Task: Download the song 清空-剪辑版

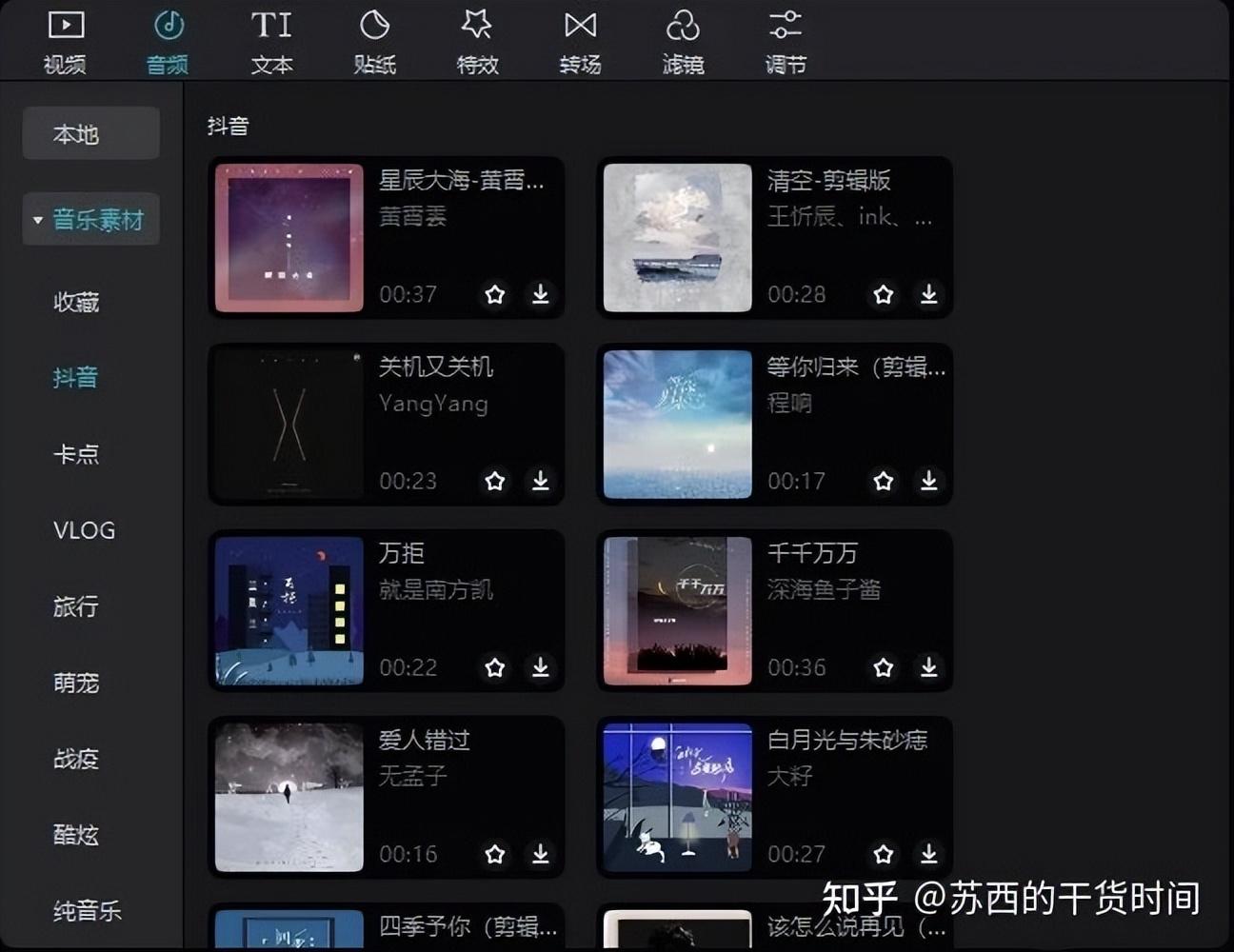Action: (x=929, y=294)
